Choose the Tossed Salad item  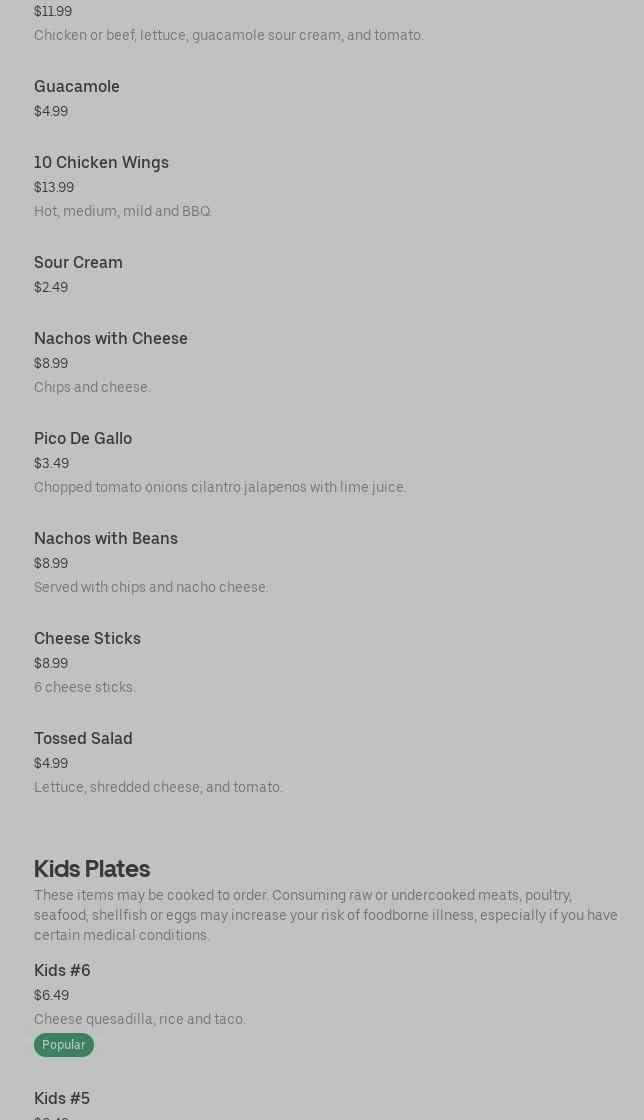83,739
